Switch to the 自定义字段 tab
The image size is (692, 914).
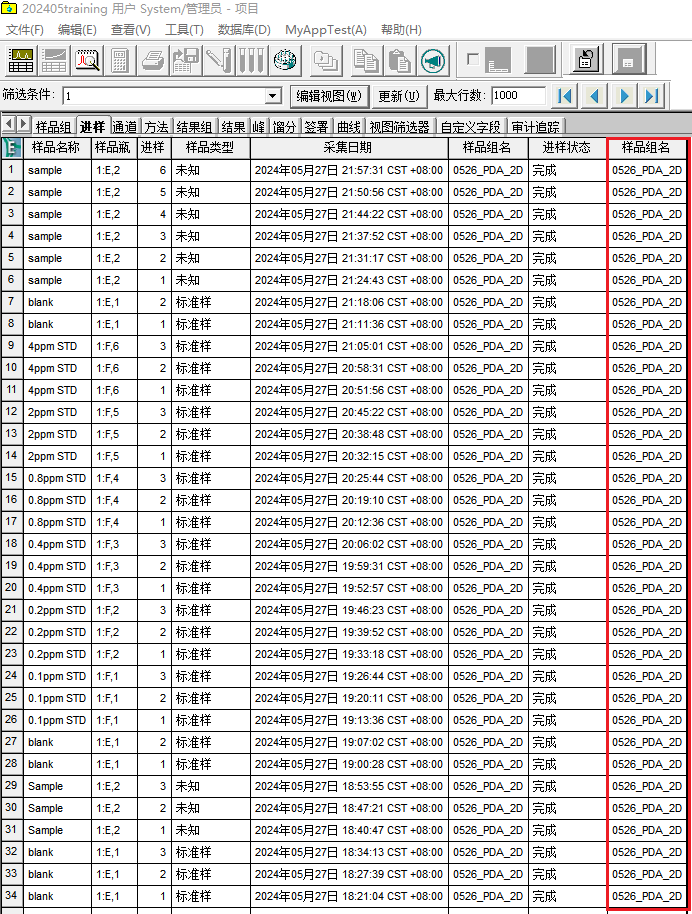[470, 127]
